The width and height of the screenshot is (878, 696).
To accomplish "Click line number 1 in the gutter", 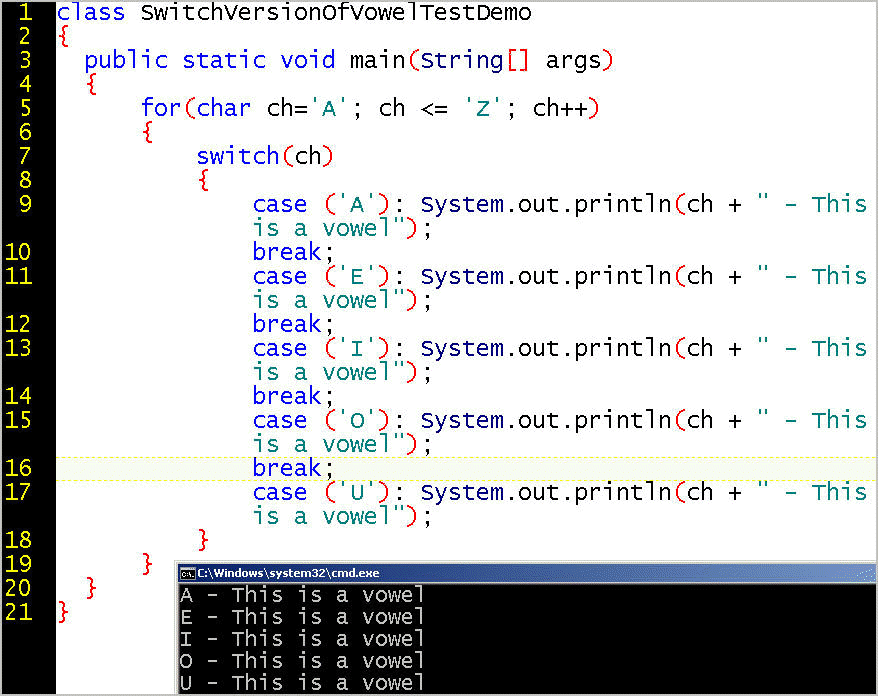I will coord(24,13).
